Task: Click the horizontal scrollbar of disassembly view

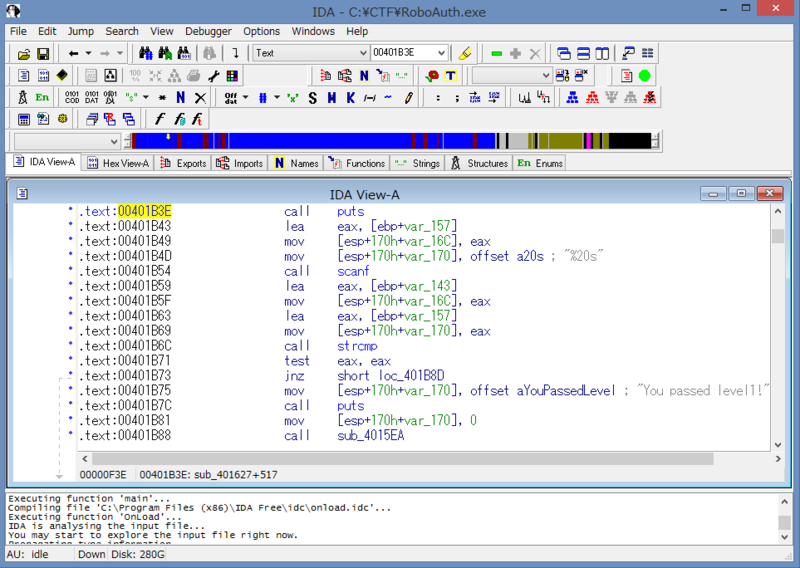Action: click(431, 459)
